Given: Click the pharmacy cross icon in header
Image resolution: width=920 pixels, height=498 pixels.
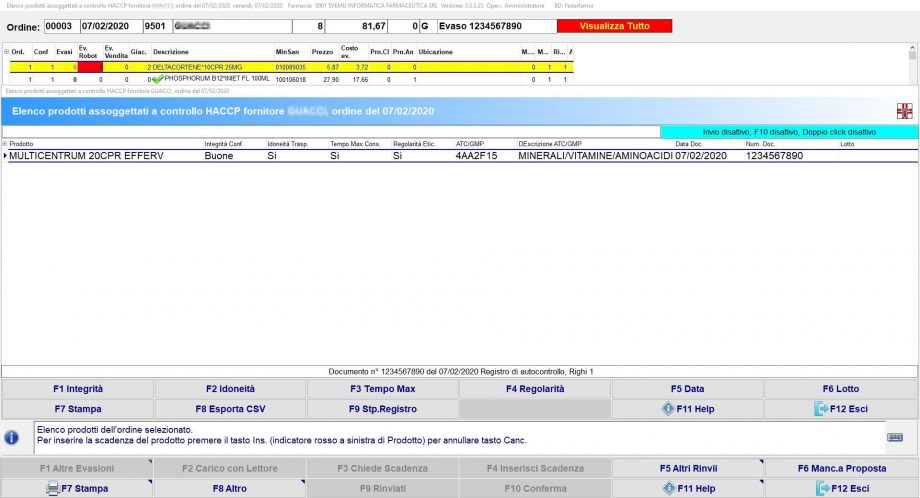Looking at the screenshot, I should (x=904, y=110).
